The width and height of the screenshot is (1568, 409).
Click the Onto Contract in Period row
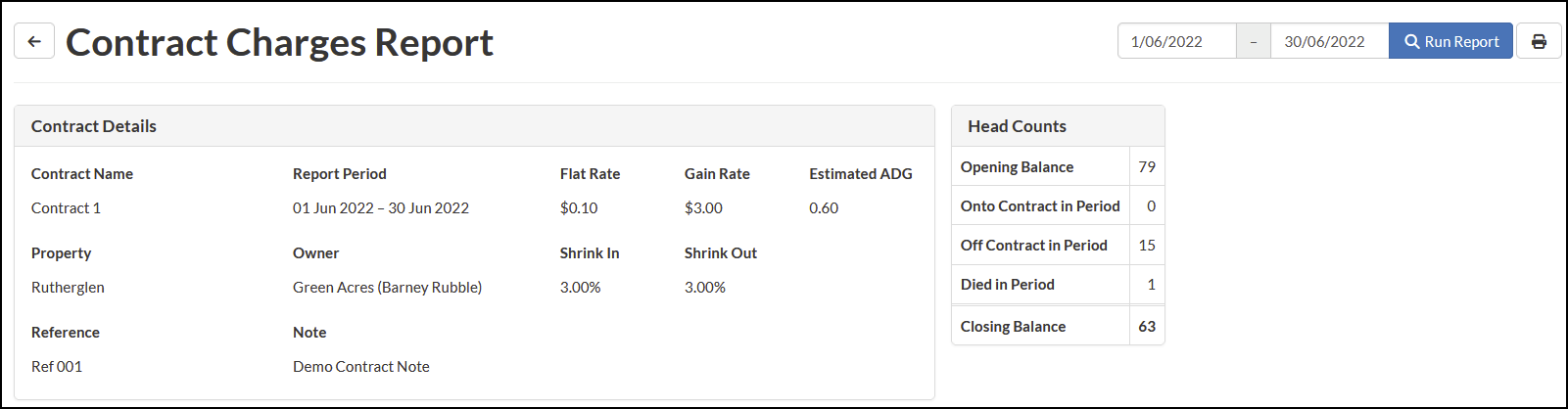tap(1058, 206)
